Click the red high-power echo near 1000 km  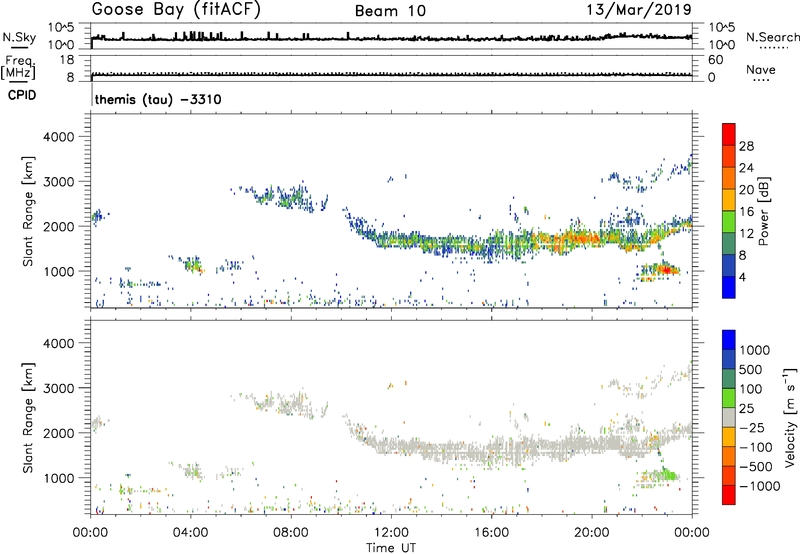click(x=665, y=268)
